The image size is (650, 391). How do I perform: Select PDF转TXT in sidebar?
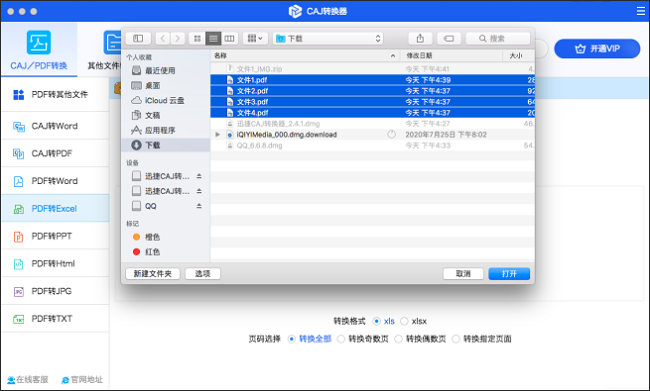pos(55,319)
